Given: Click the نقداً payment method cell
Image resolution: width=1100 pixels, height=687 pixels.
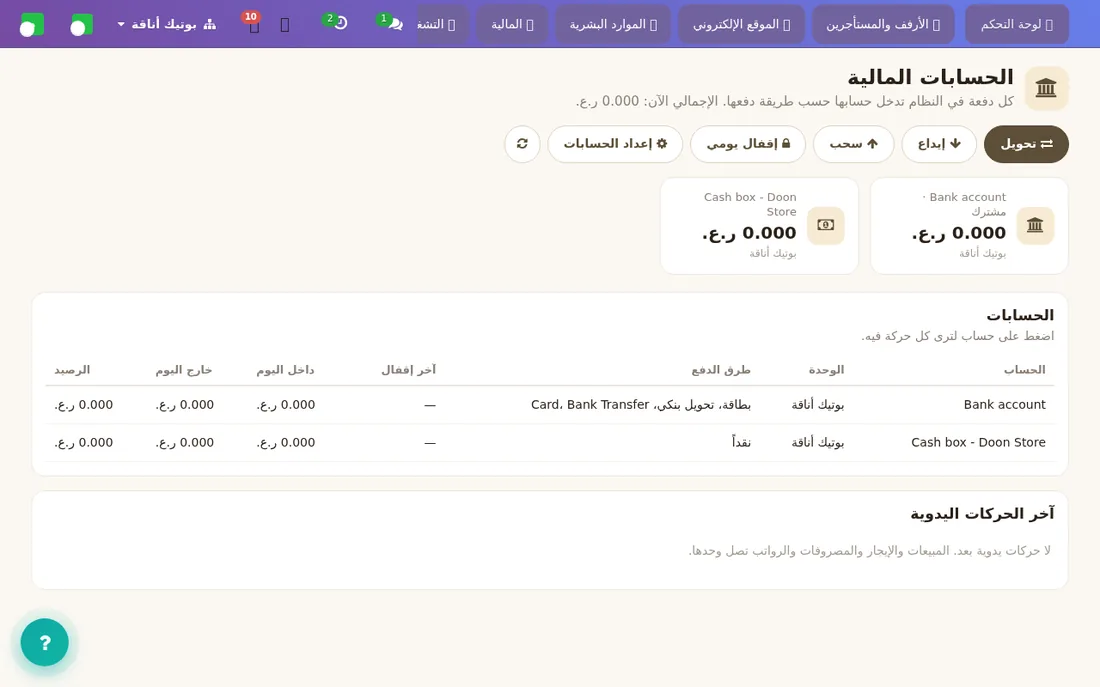Looking at the screenshot, I should click(x=741, y=443).
